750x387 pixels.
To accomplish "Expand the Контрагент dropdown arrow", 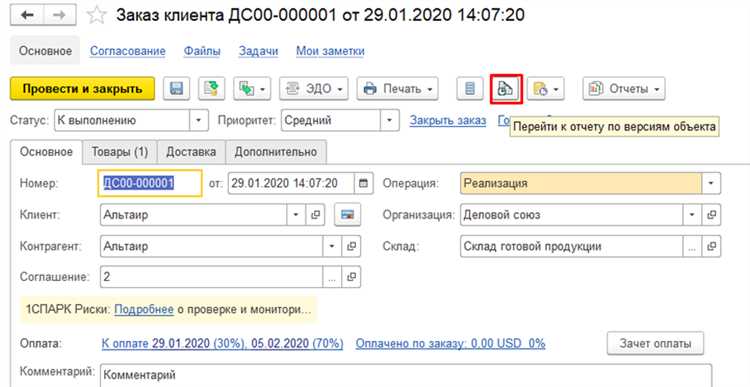I will point(332,246).
